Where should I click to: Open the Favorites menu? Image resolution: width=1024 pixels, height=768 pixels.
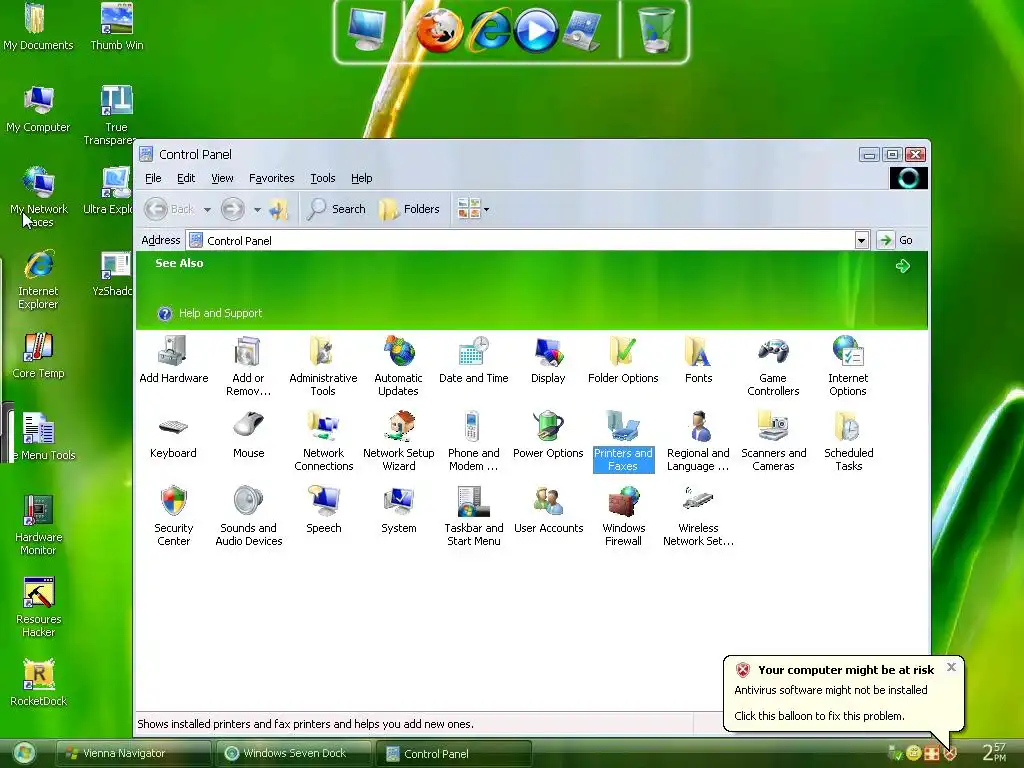coord(272,178)
